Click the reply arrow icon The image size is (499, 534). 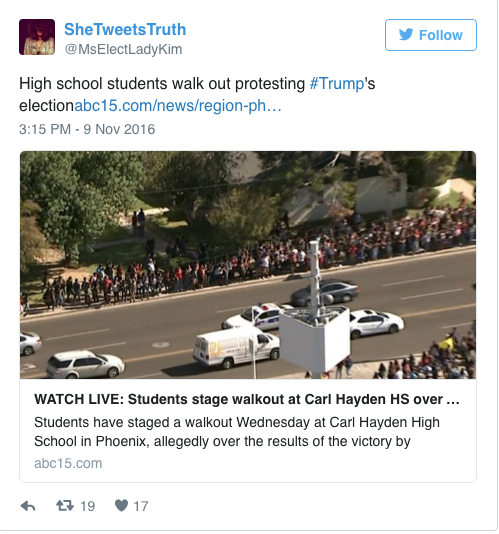[28, 507]
